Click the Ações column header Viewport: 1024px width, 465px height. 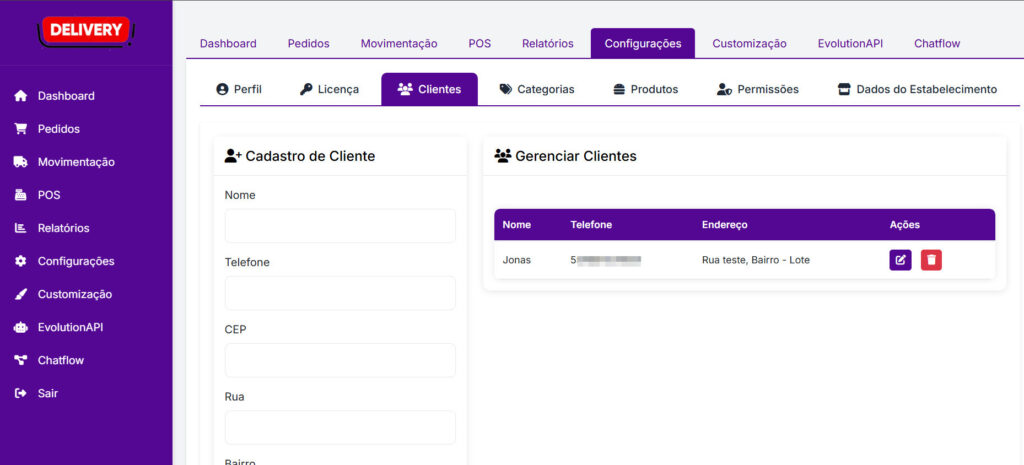pyautogui.click(x=904, y=225)
